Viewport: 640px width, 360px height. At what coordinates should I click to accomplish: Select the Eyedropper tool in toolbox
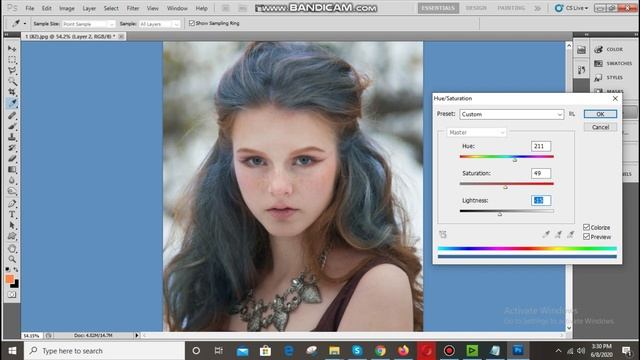point(12,103)
